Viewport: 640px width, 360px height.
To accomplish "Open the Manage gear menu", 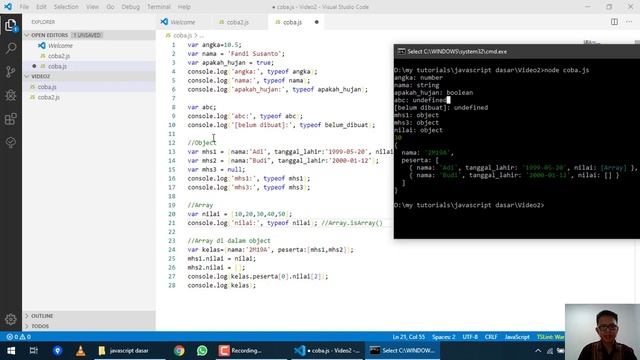I will pyautogui.click(x=11, y=319).
